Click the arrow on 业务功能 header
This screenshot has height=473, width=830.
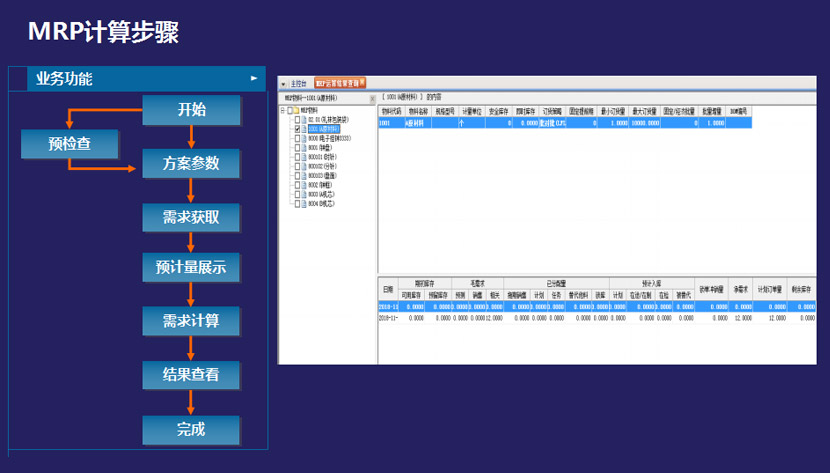point(254,78)
